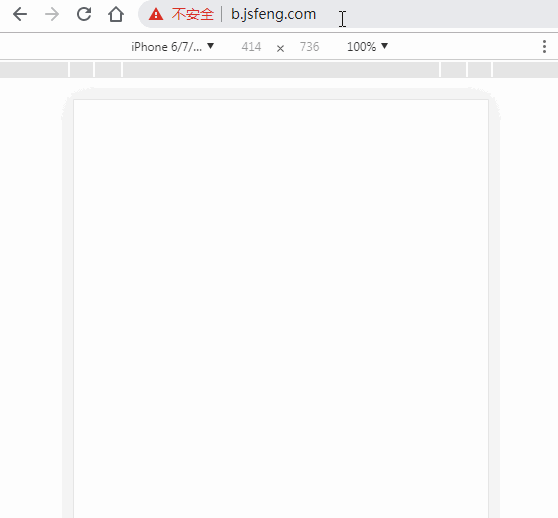Viewport: 558px width, 518px height.
Task: Focus the 414 width field
Action: (251, 47)
